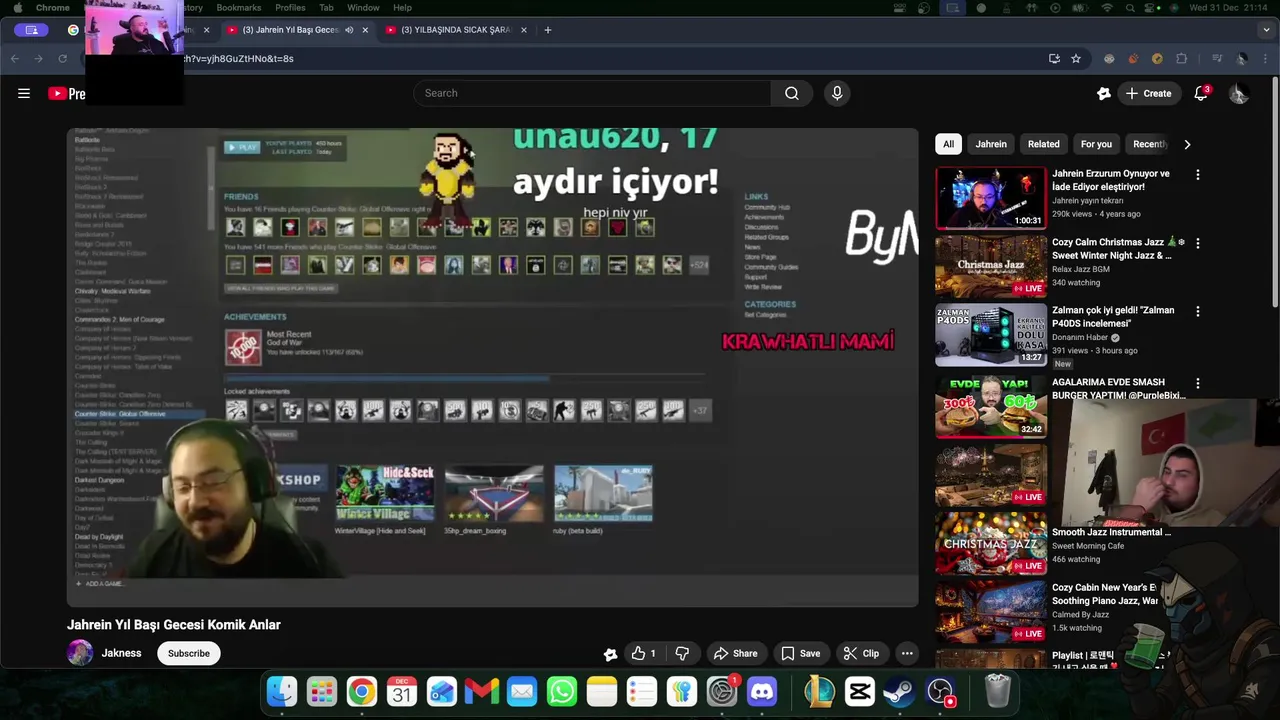Open the Tab menu in macOS menu bar
Screen dimensions: 1280x720
(x=326, y=8)
